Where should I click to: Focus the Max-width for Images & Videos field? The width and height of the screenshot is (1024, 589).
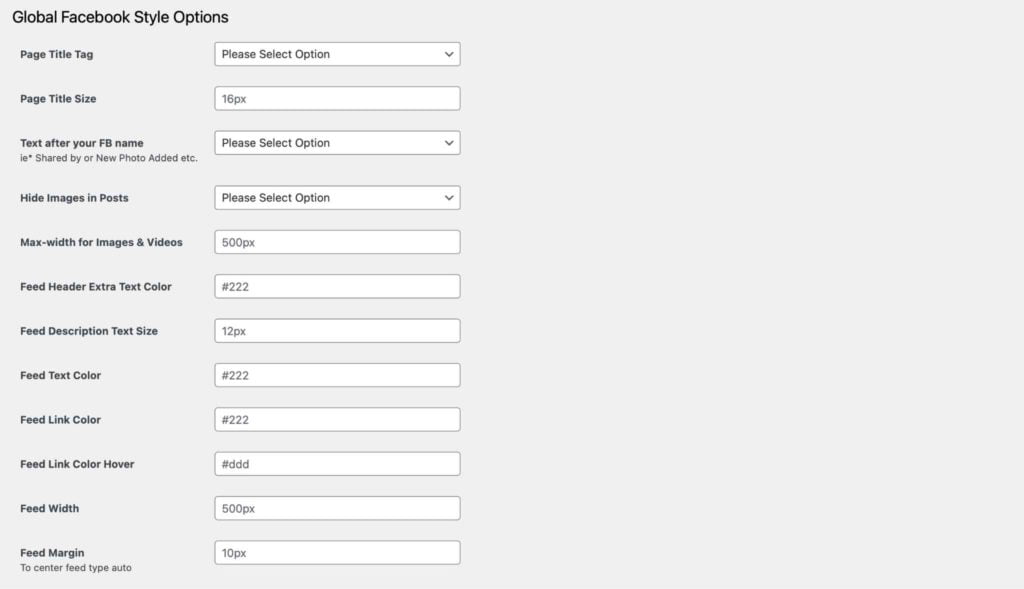coord(337,242)
